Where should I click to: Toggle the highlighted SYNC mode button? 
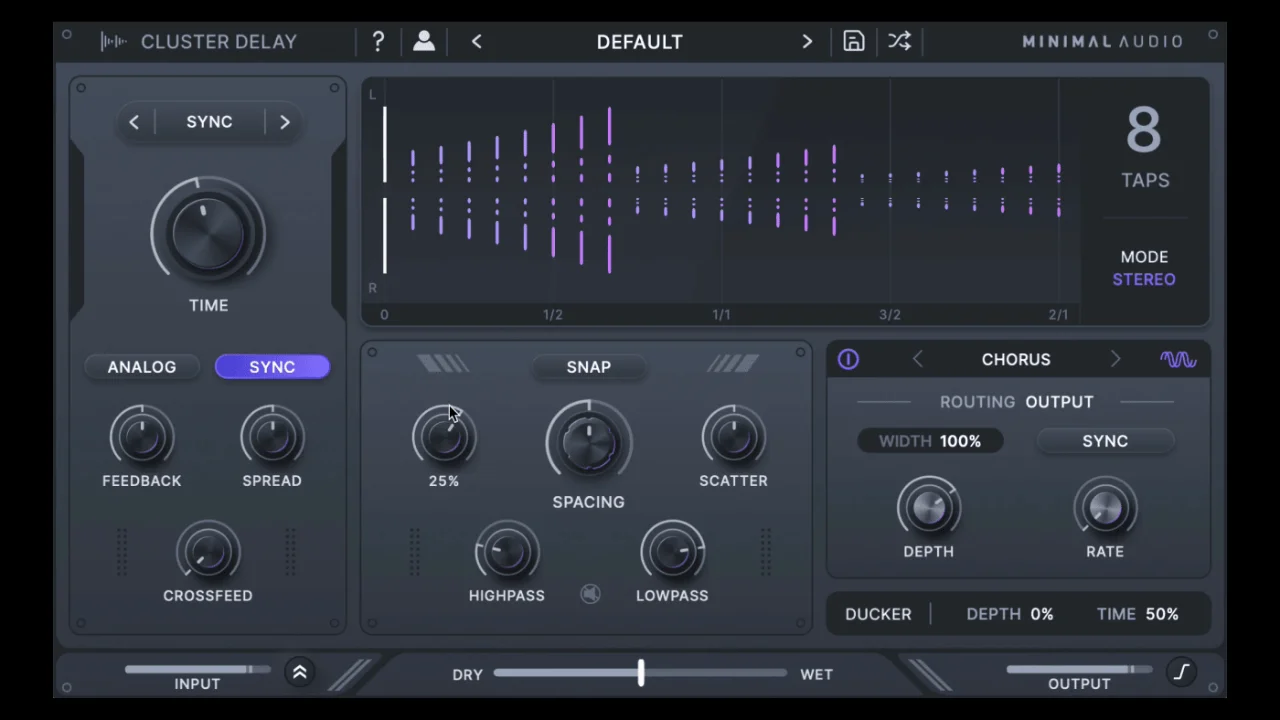click(x=272, y=367)
